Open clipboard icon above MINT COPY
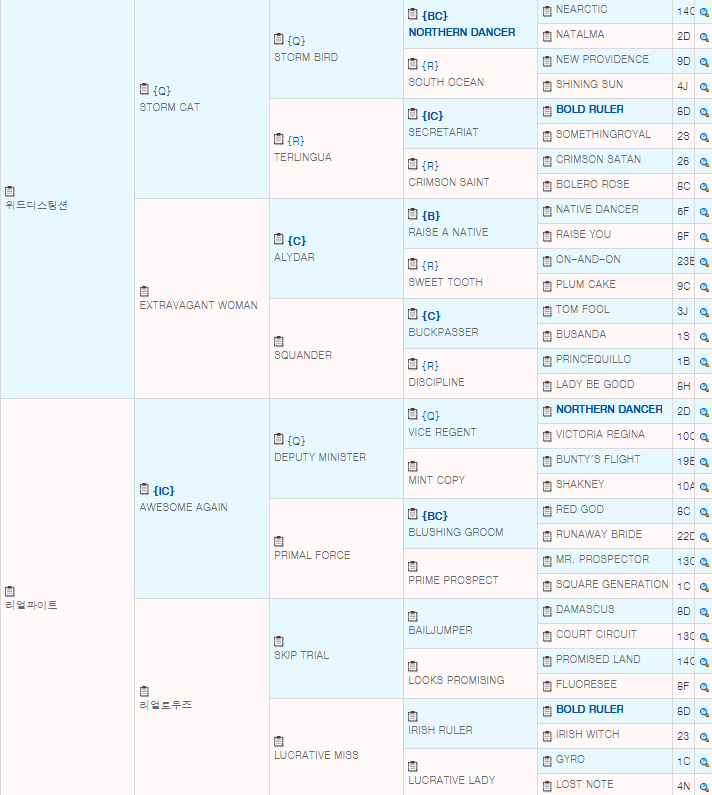This screenshot has height=795, width=712. pyautogui.click(x=413, y=465)
